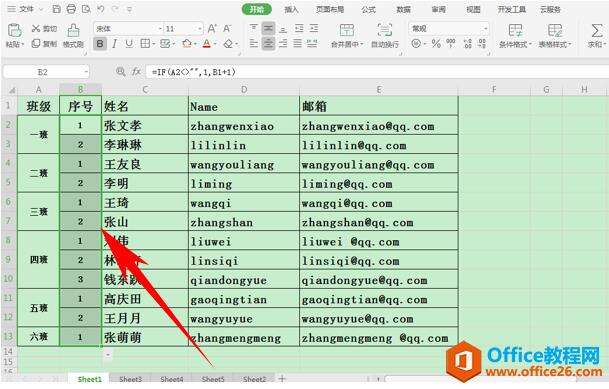Select the Format Painter brush icon

[x=73, y=30]
